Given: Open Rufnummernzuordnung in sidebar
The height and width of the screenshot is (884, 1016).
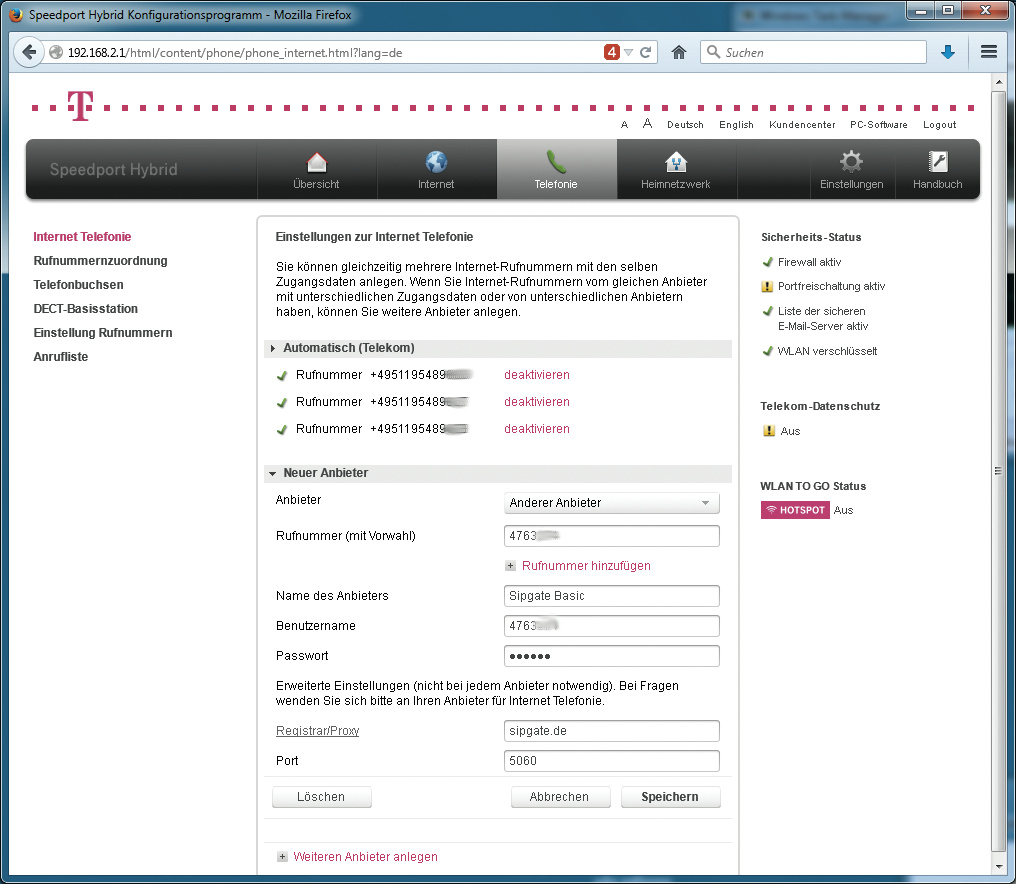Looking at the screenshot, I should point(100,261).
